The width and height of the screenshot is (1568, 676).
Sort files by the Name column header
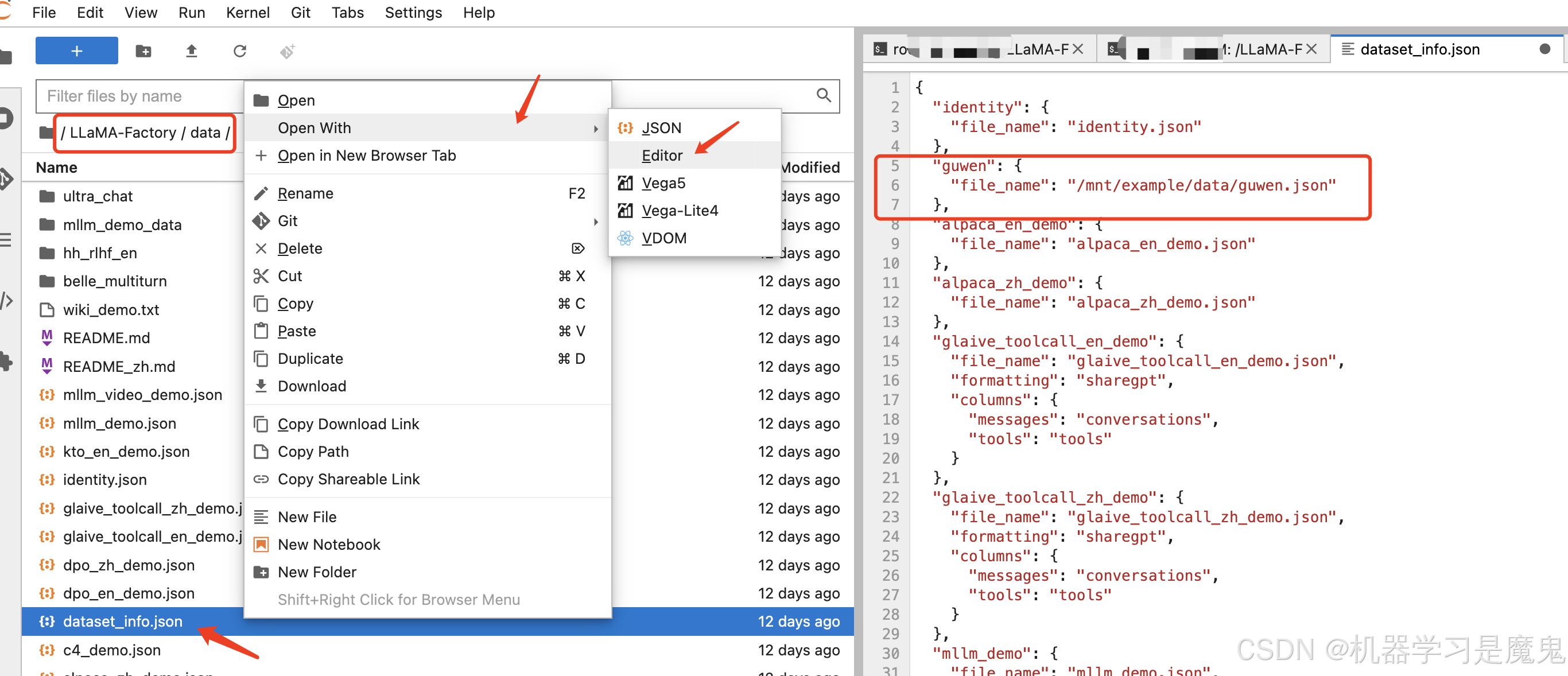[57, 168]
